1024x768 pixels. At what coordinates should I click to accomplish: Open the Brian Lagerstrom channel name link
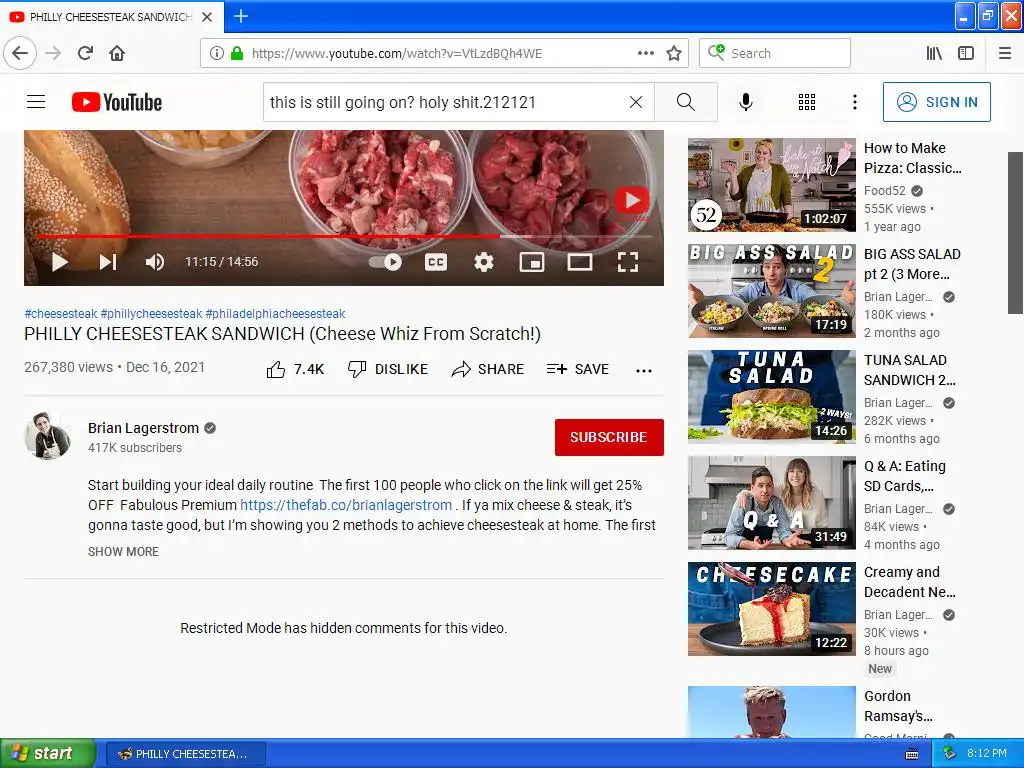[x=143, y=428]
